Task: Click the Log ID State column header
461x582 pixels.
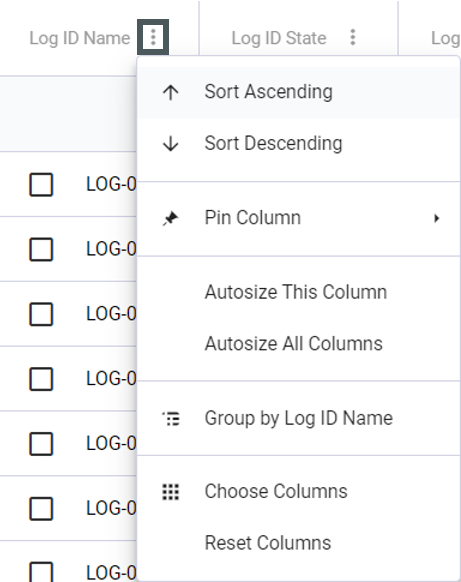Action: (x=279, y=38)
